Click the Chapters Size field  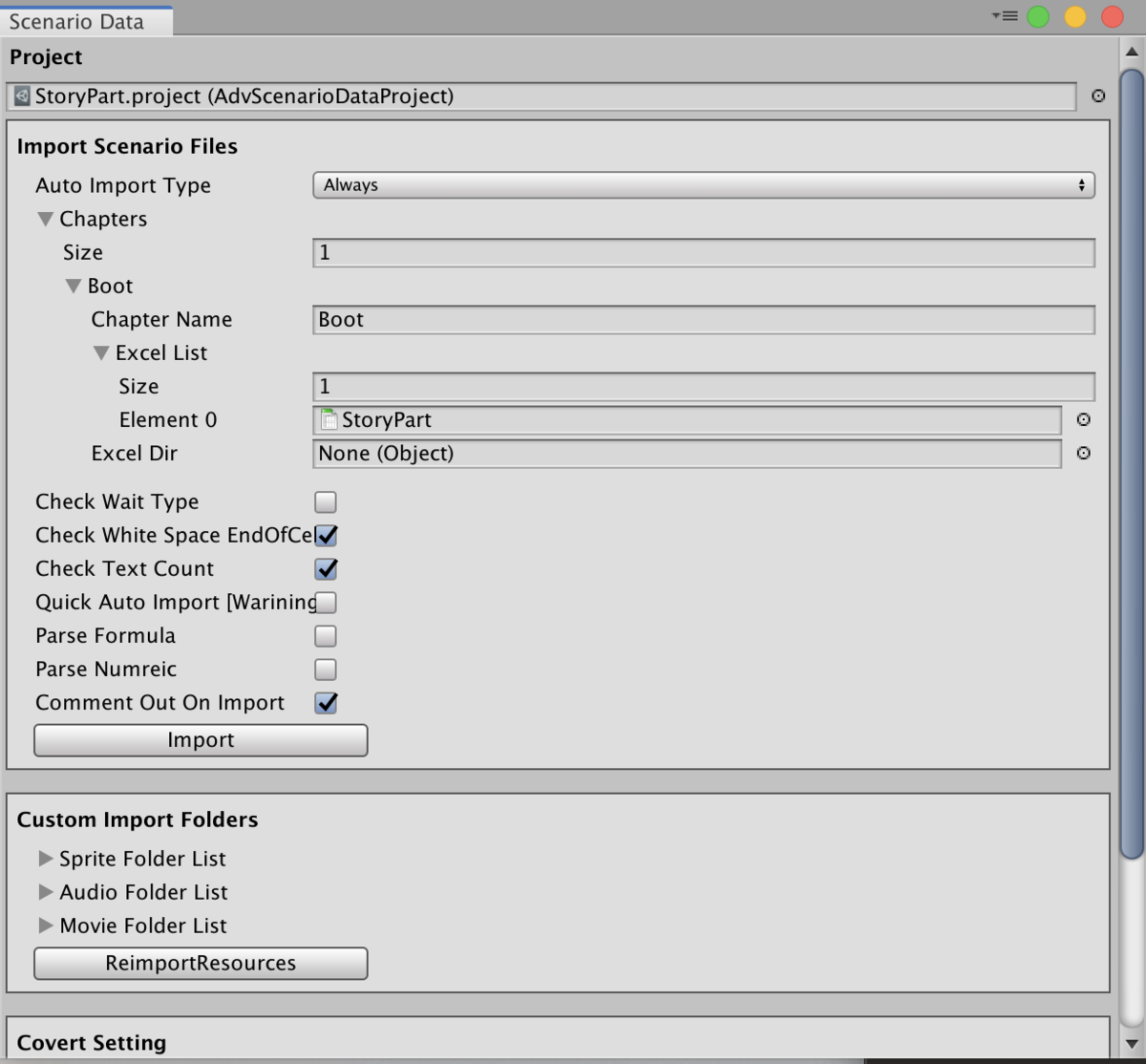(x=704, y=252)
